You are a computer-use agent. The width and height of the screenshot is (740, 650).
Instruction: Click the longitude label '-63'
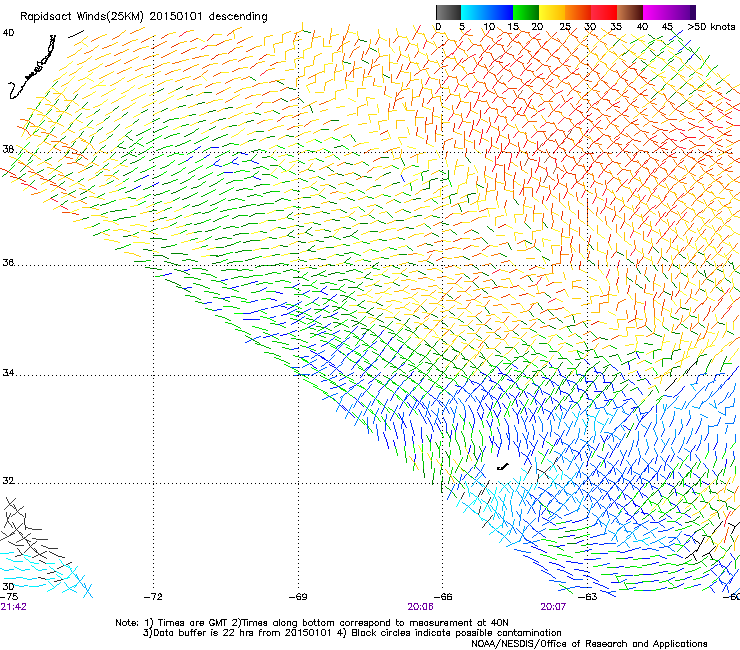[588, 597]
